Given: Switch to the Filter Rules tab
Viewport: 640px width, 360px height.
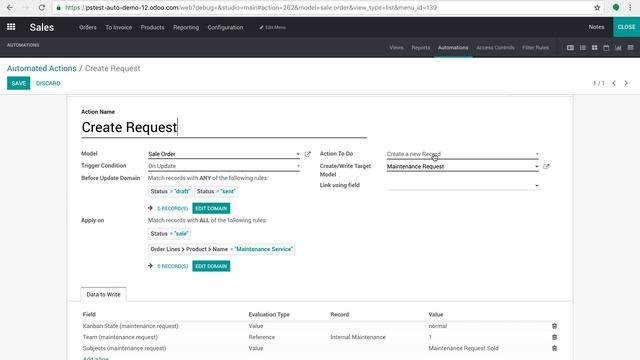Looking at the screenshot, I should pos(536,48).
